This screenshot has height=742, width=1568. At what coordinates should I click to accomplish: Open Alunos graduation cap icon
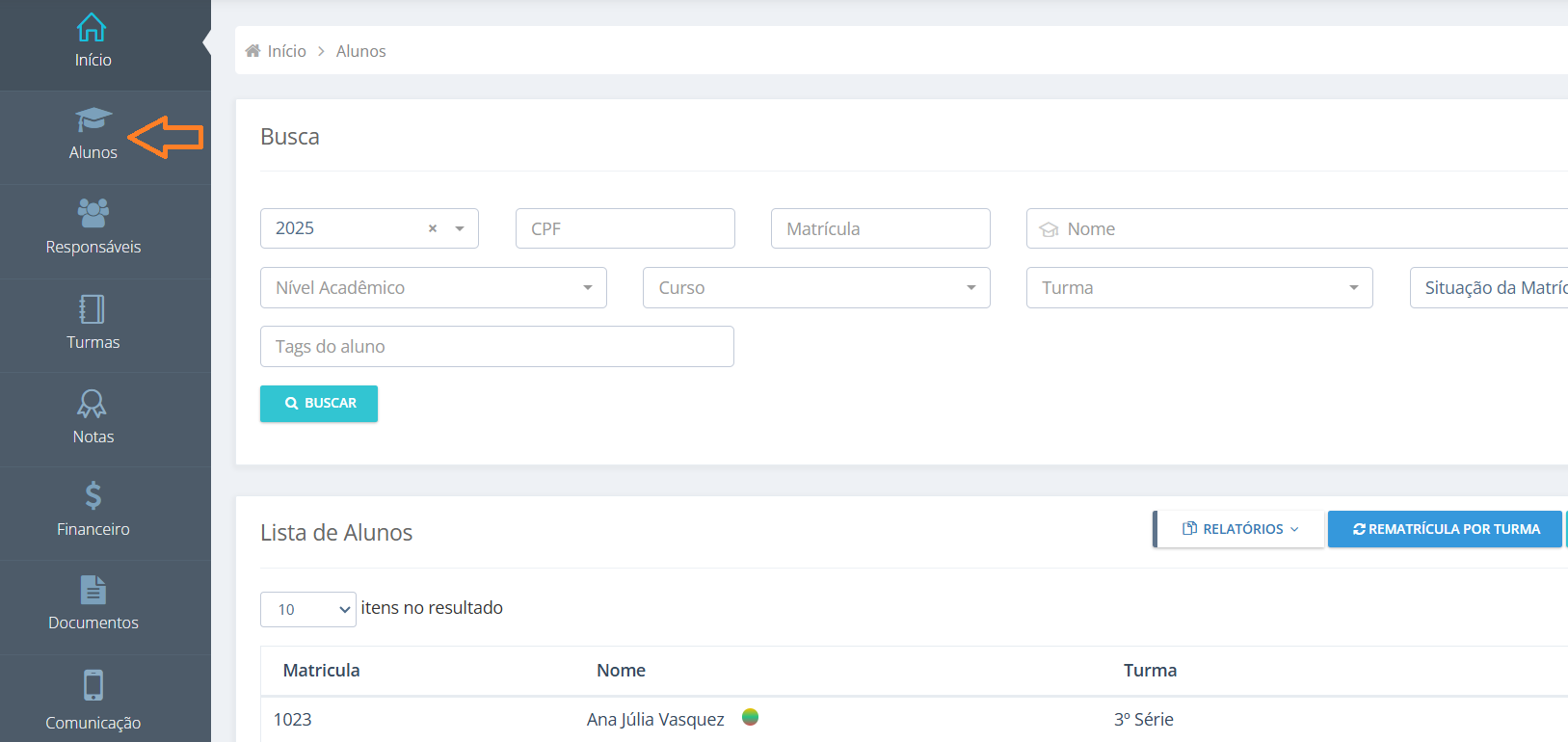93,120
